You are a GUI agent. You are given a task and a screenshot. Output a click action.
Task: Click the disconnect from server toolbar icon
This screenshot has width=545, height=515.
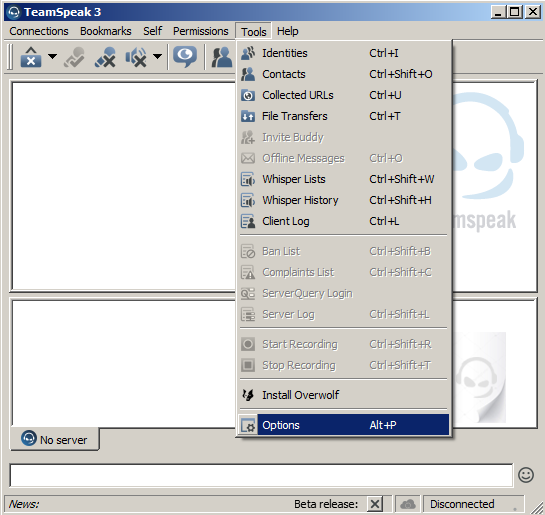31,57
